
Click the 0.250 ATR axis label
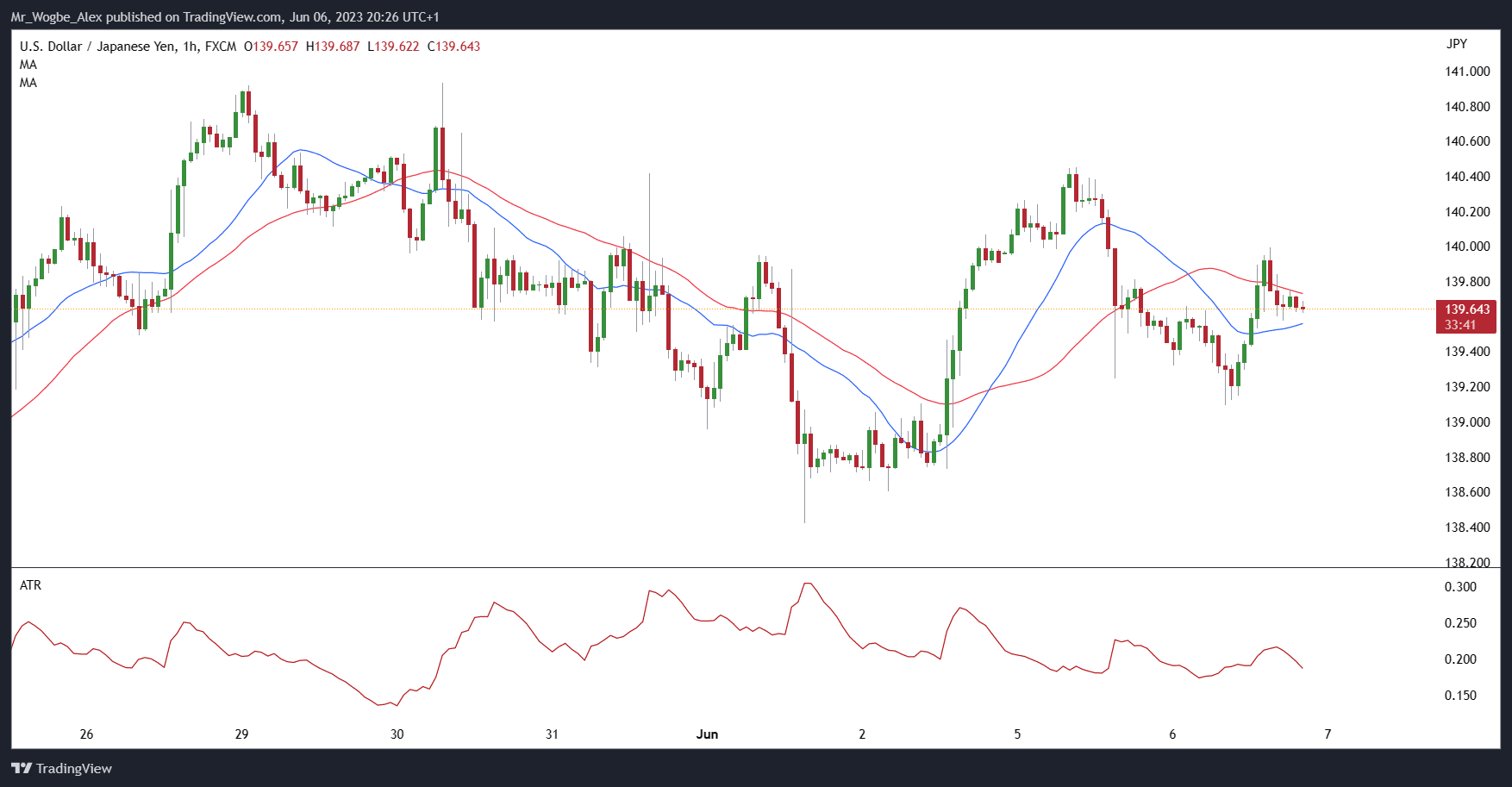coord(1460,623)
